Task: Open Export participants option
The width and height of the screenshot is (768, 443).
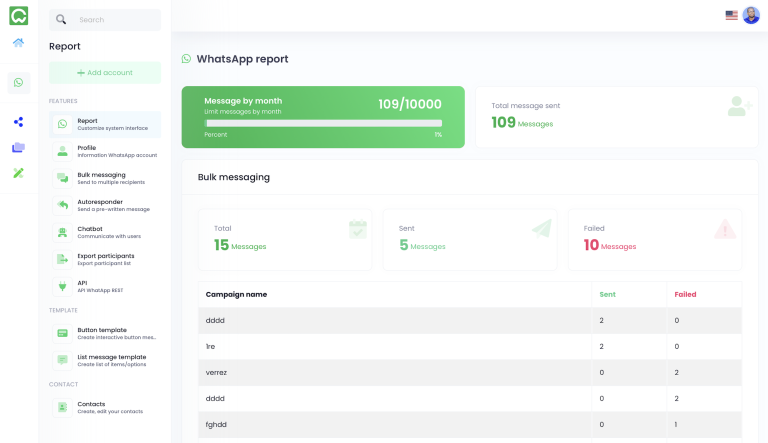Action: (104, 259)
